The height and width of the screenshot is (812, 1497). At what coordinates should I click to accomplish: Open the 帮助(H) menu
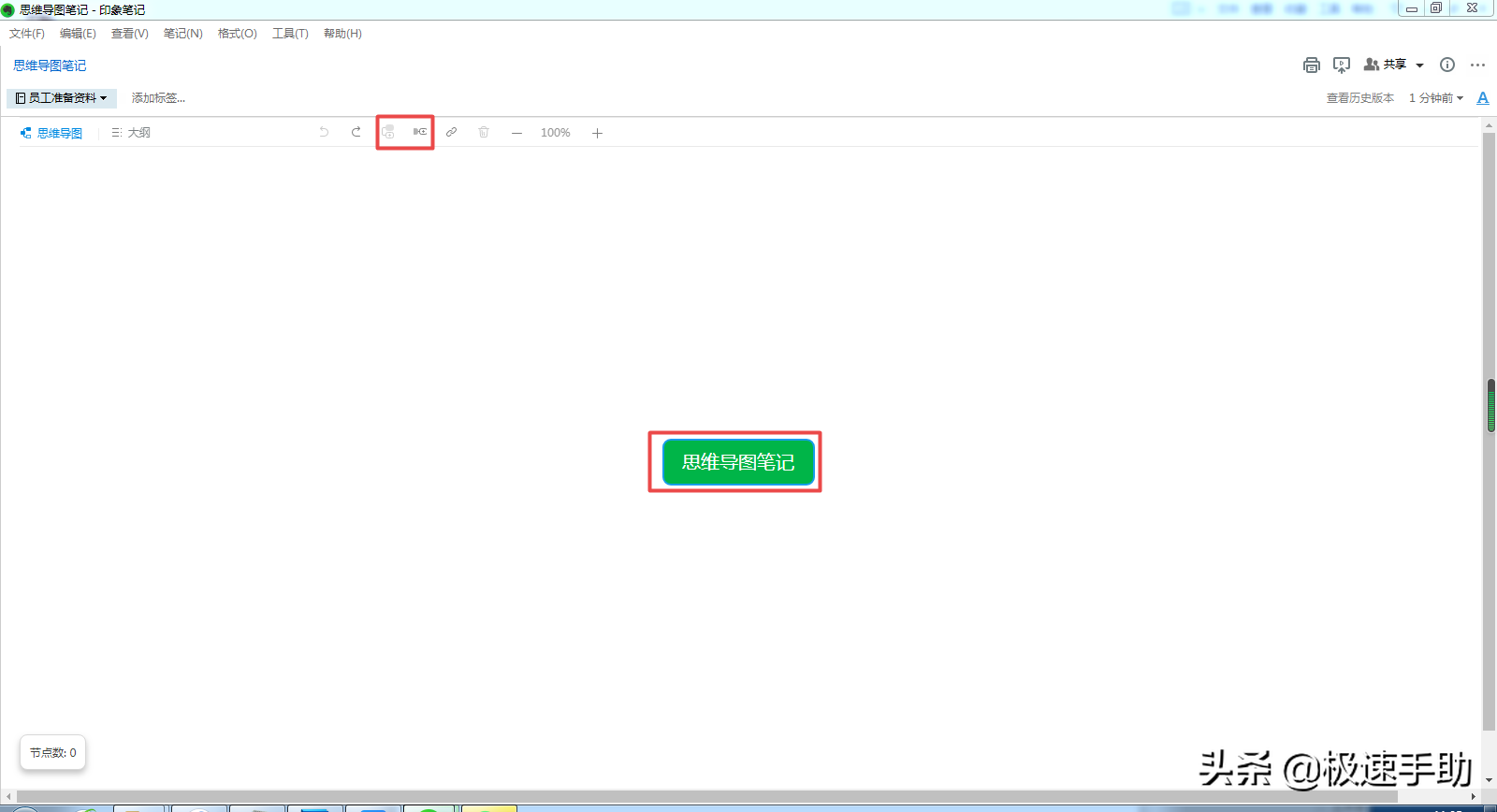pyautogui.click(x=342, y=34)
